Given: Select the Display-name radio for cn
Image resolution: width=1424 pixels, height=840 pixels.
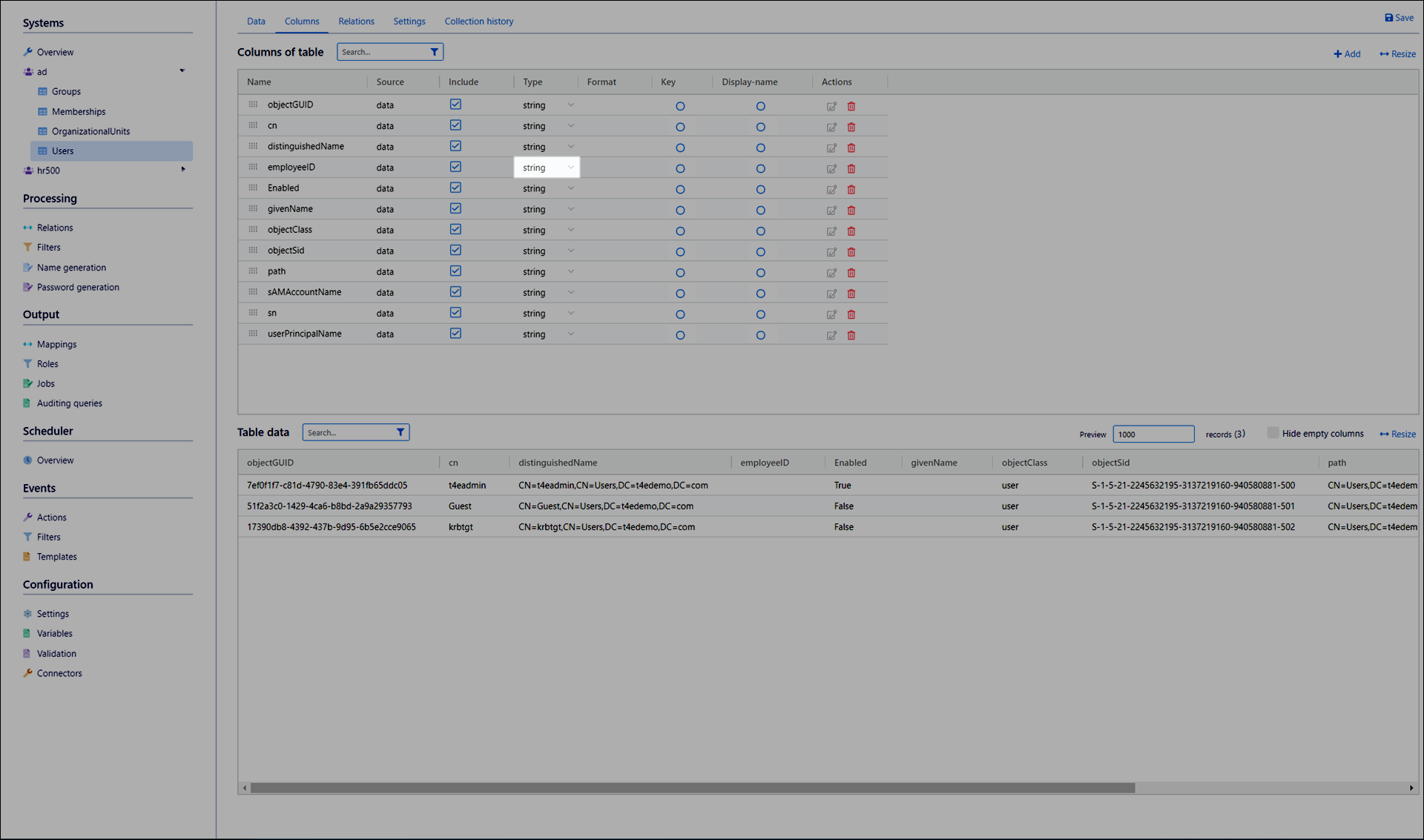Looking at the screenshot, I should point(760,127).
